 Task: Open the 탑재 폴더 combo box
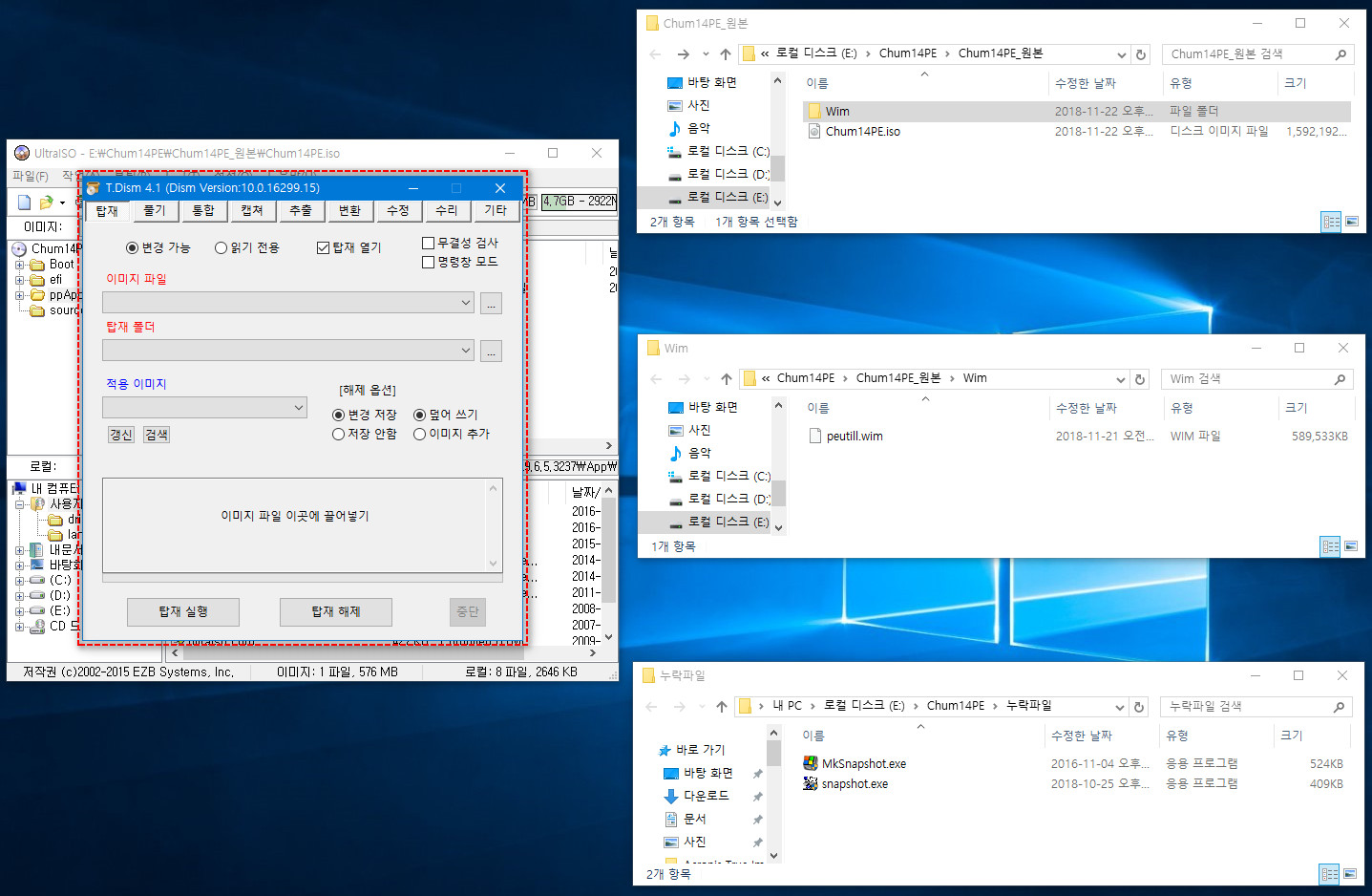click(x=288, y=351)
